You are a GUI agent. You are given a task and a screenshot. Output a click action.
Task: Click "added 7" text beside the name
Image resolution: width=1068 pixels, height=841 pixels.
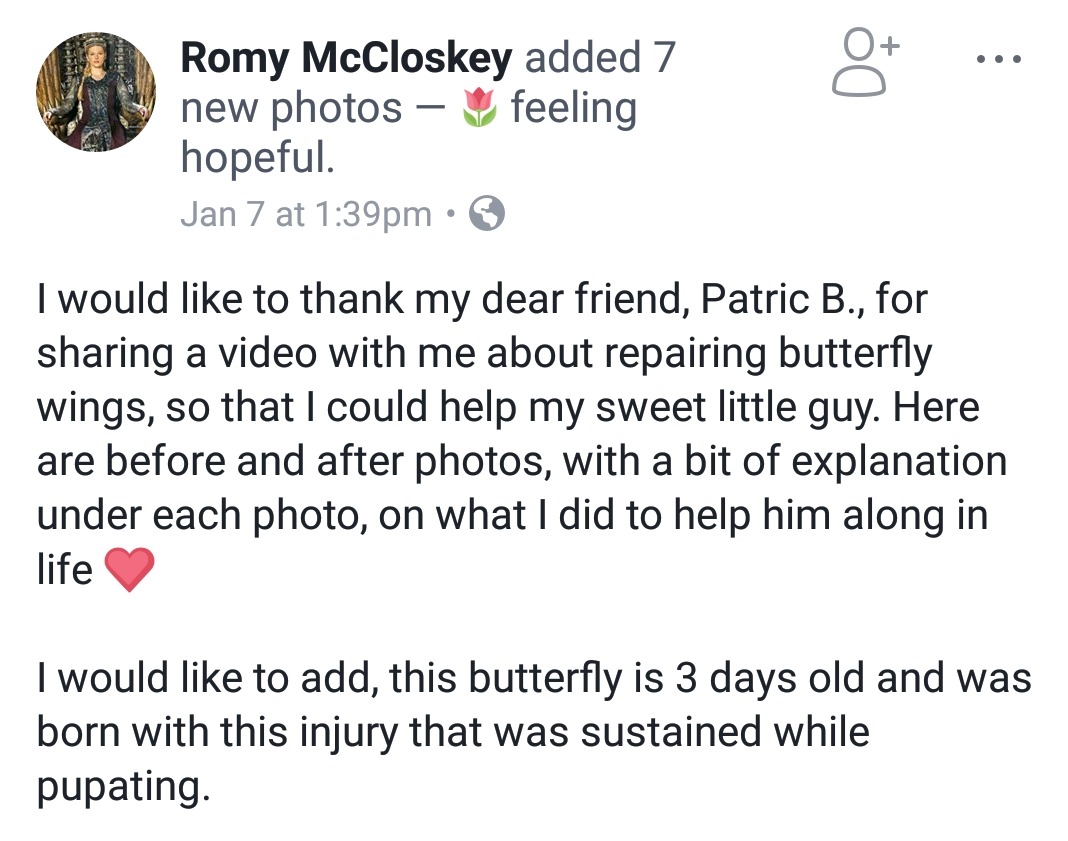pyautogui.click(x=600, y=60)
